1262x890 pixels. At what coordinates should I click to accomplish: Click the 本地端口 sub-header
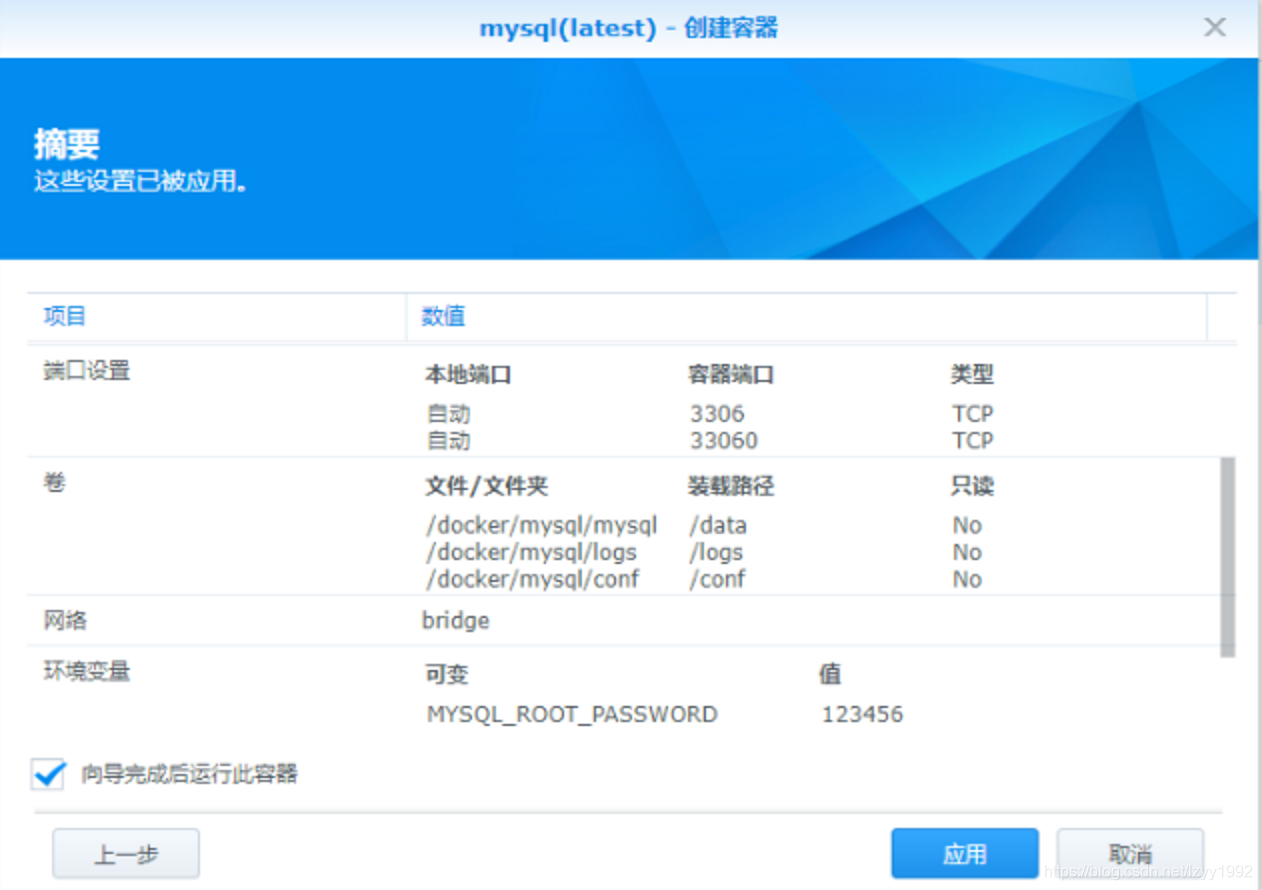[469, 375]
